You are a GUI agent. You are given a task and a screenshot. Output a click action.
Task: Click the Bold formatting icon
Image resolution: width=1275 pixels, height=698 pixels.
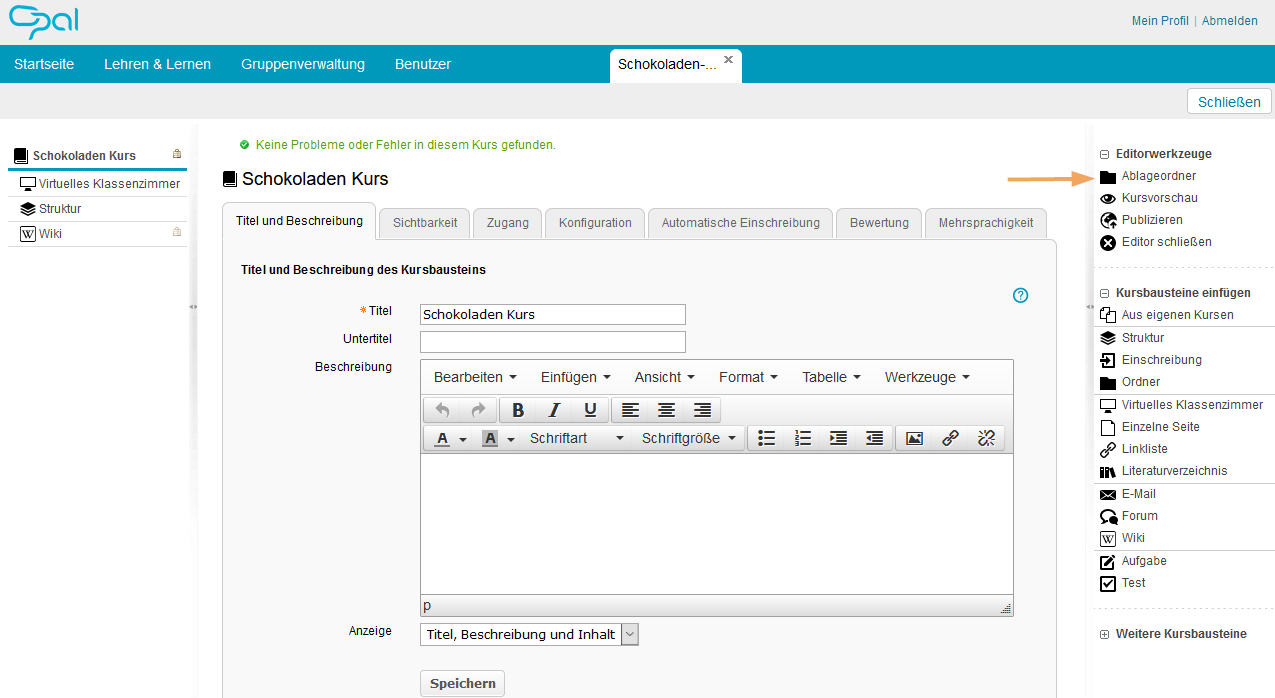518,410
